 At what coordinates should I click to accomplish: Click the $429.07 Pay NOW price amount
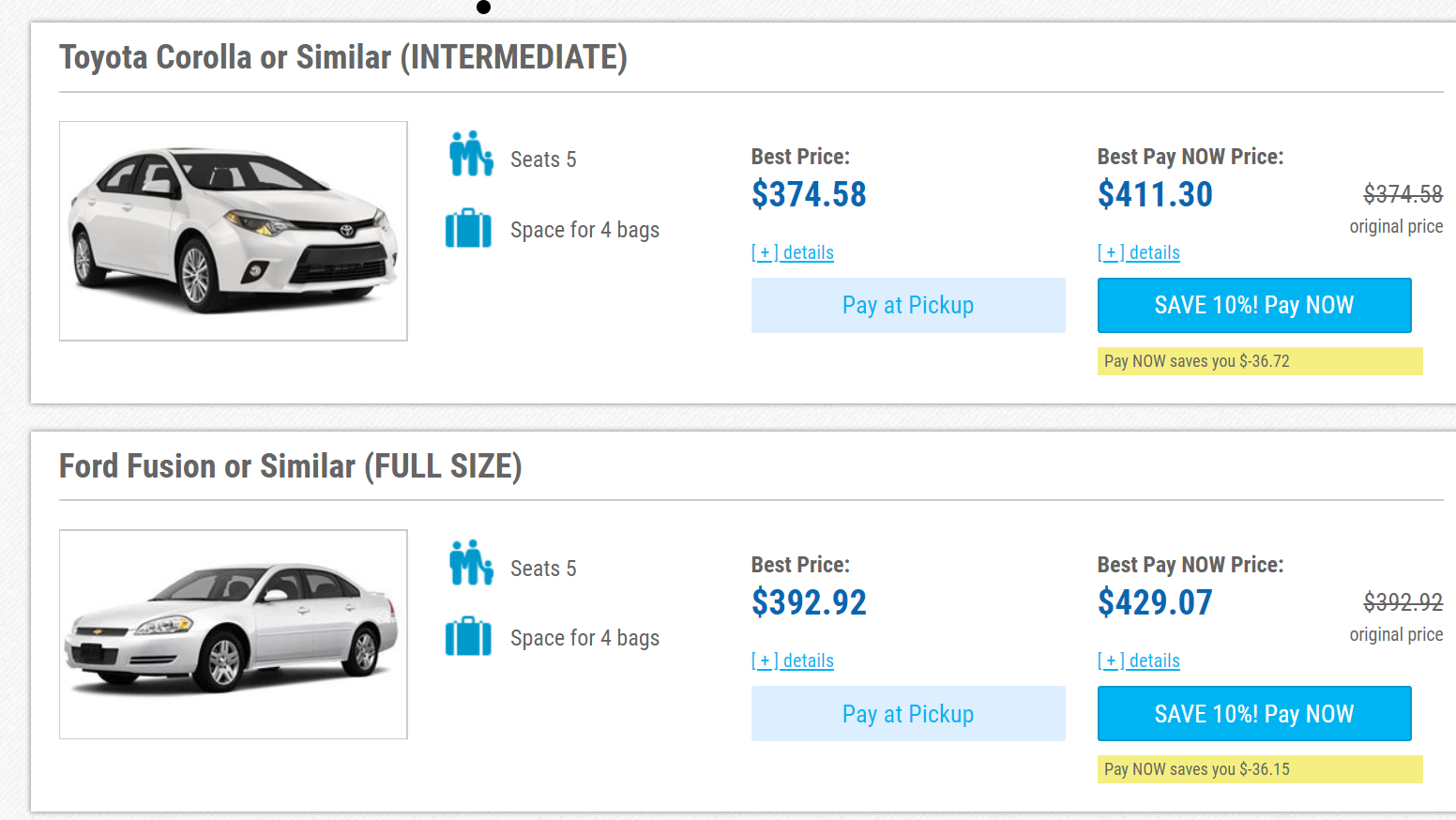click(1155, 602)
